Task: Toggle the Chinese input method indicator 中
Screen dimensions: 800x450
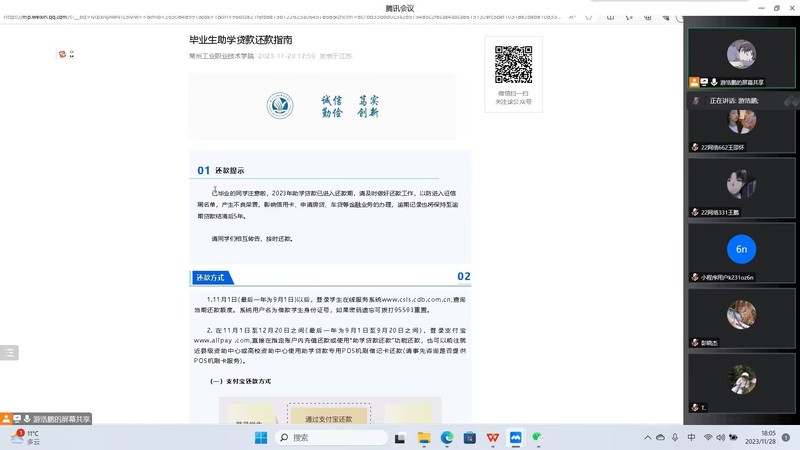Action: point(691,438)
